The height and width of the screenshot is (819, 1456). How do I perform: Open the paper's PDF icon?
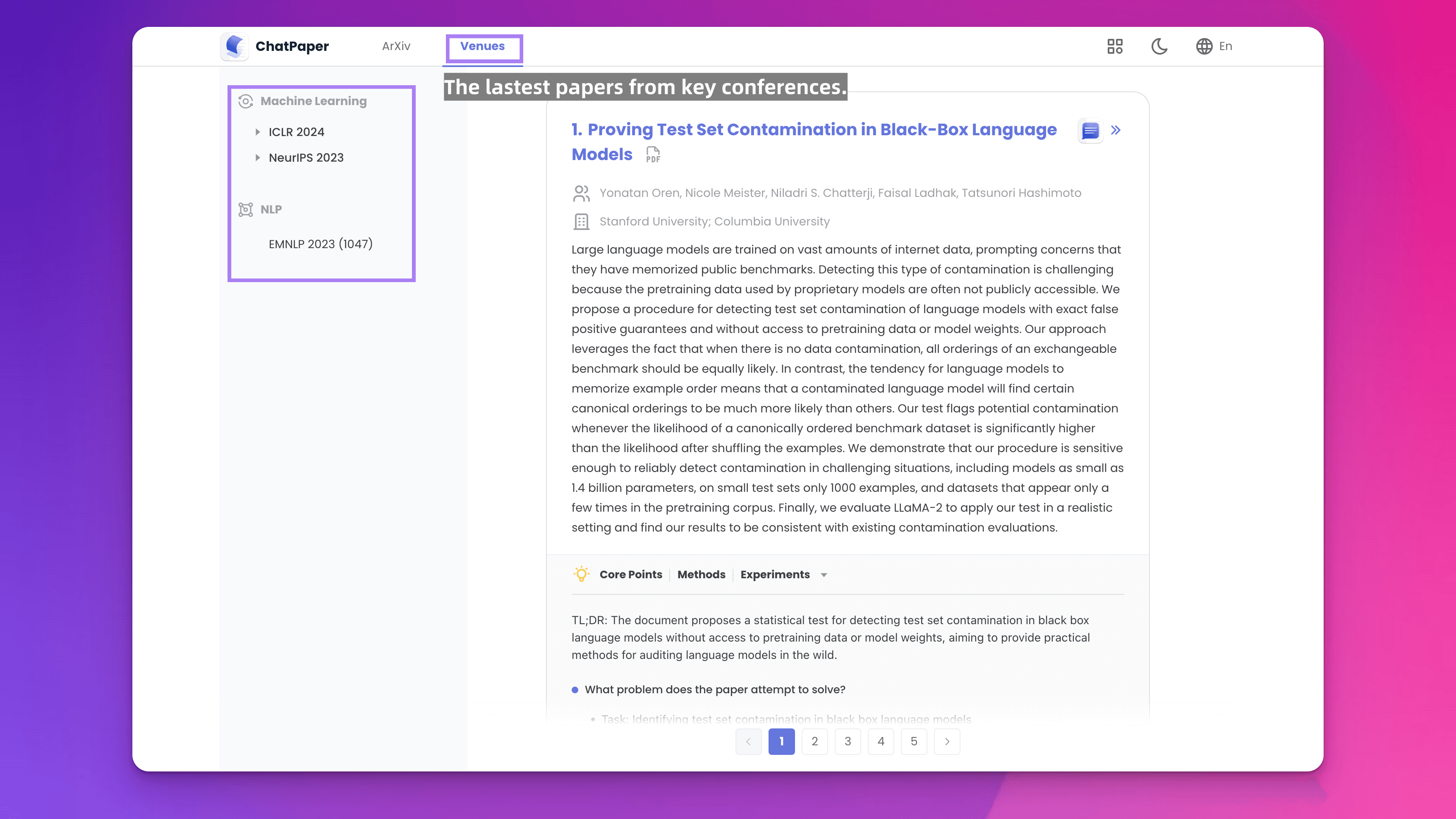click(653, 155)
